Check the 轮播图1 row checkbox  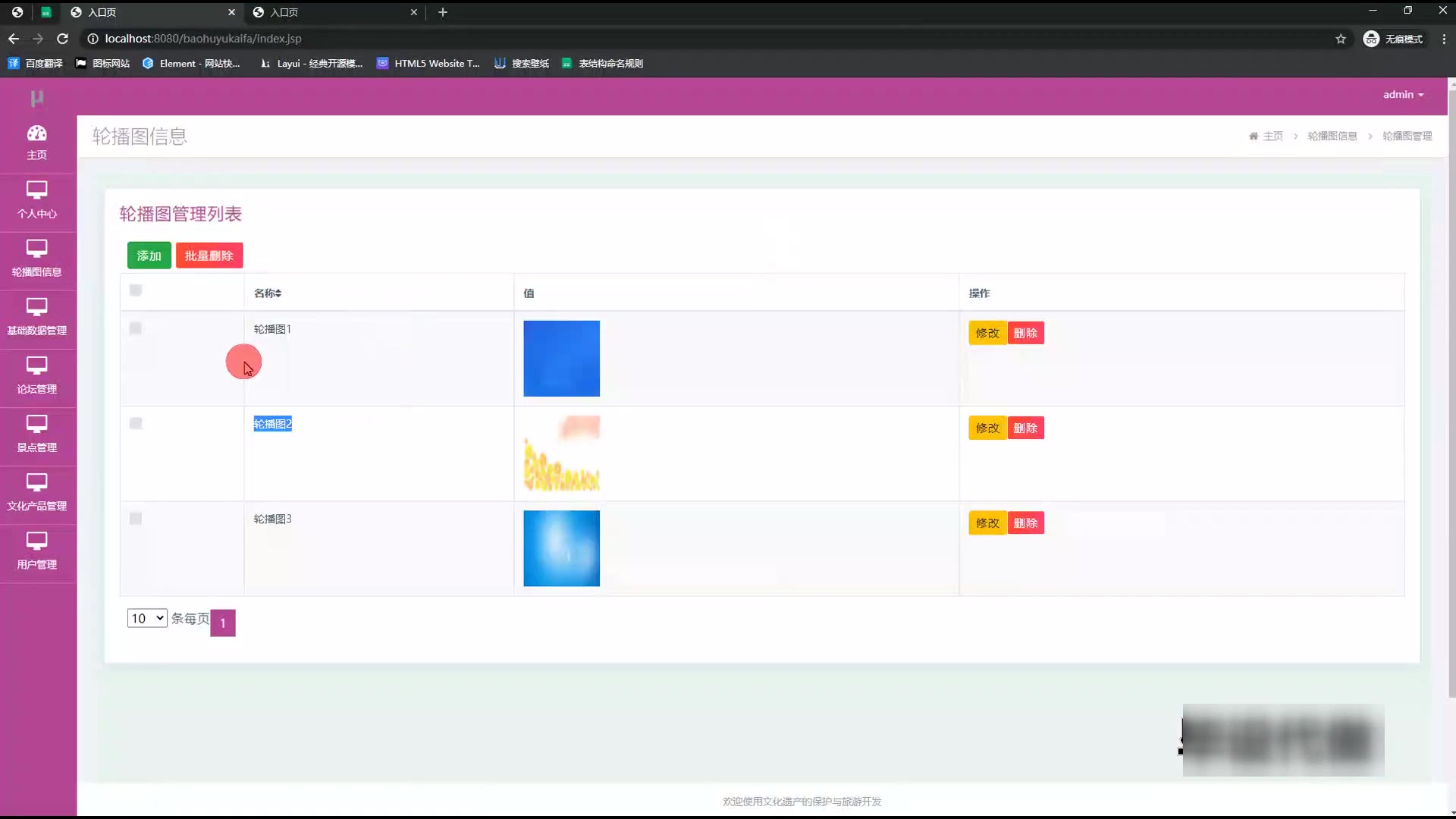[136, 328]
